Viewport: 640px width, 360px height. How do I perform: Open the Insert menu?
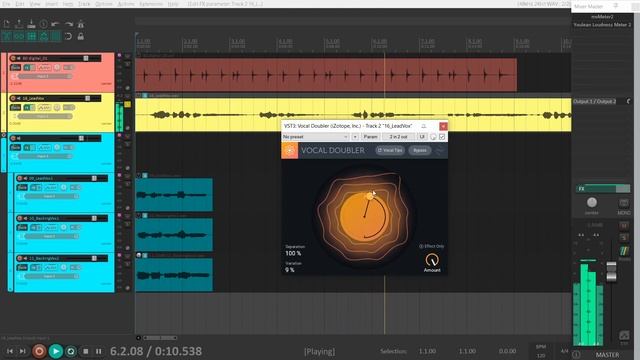pyautogui.click(x=51, y=4)
